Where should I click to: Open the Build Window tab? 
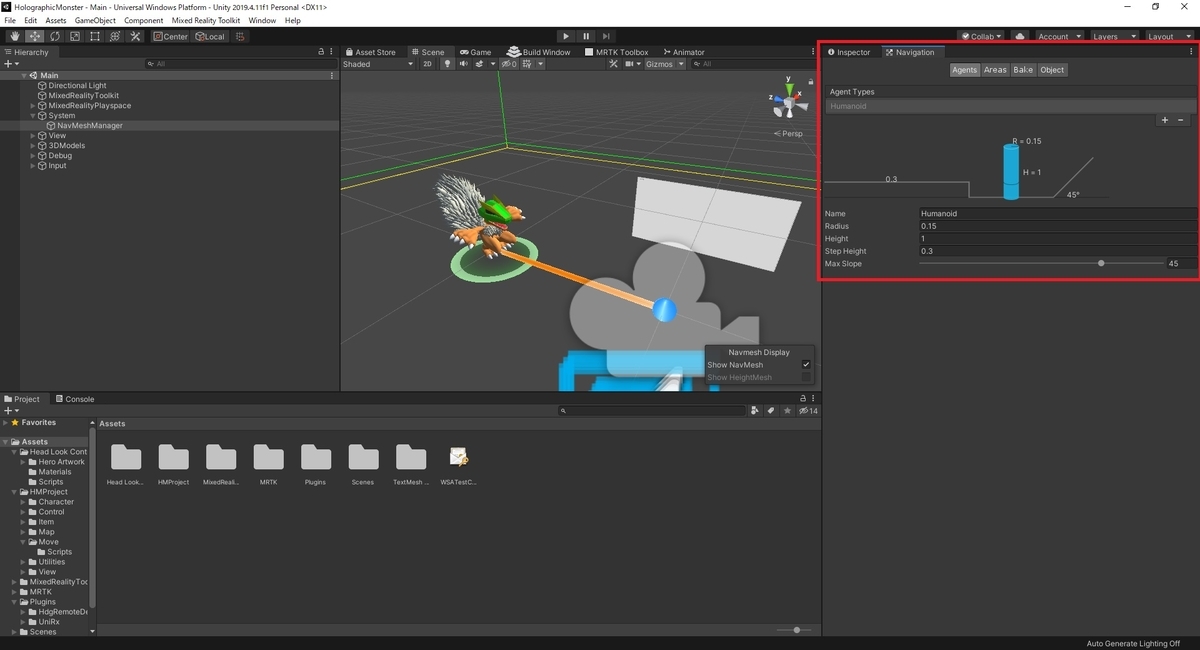click(540, 52)
